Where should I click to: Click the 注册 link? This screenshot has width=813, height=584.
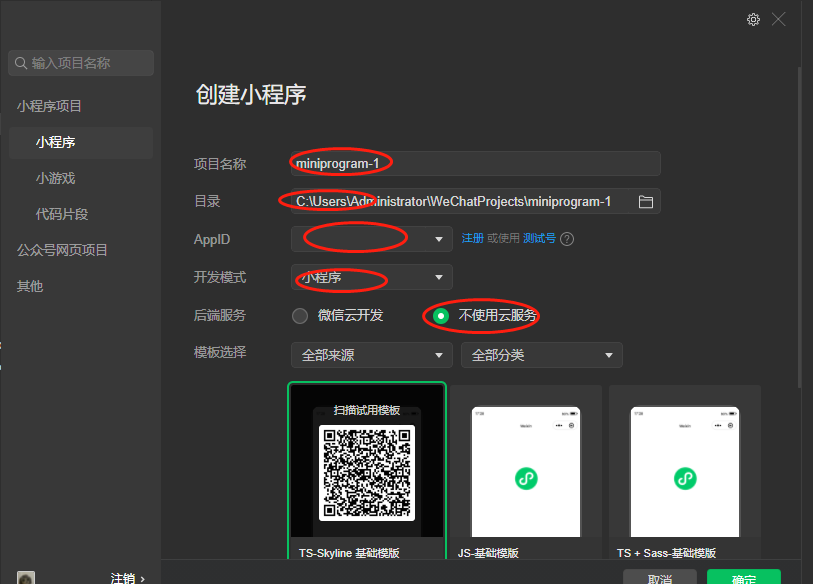[x=472, y=238]
